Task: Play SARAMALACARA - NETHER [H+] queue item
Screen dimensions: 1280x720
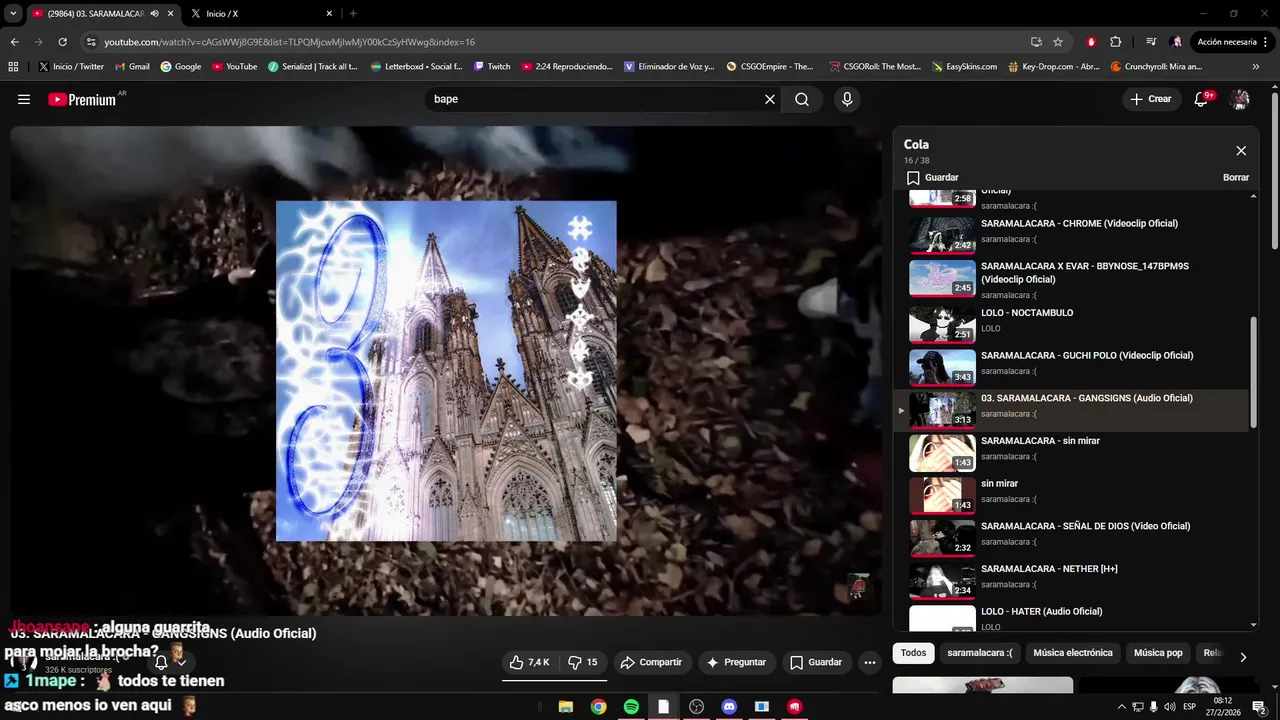Action: point(1071,580)
